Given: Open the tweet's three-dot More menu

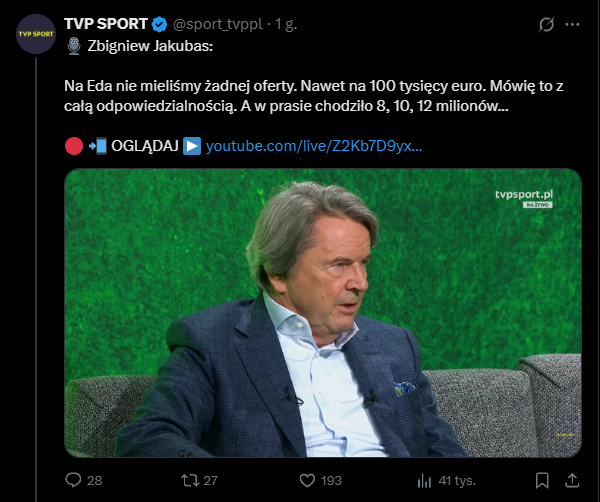Looking at the screenshot, I should [x=575, y=23].
